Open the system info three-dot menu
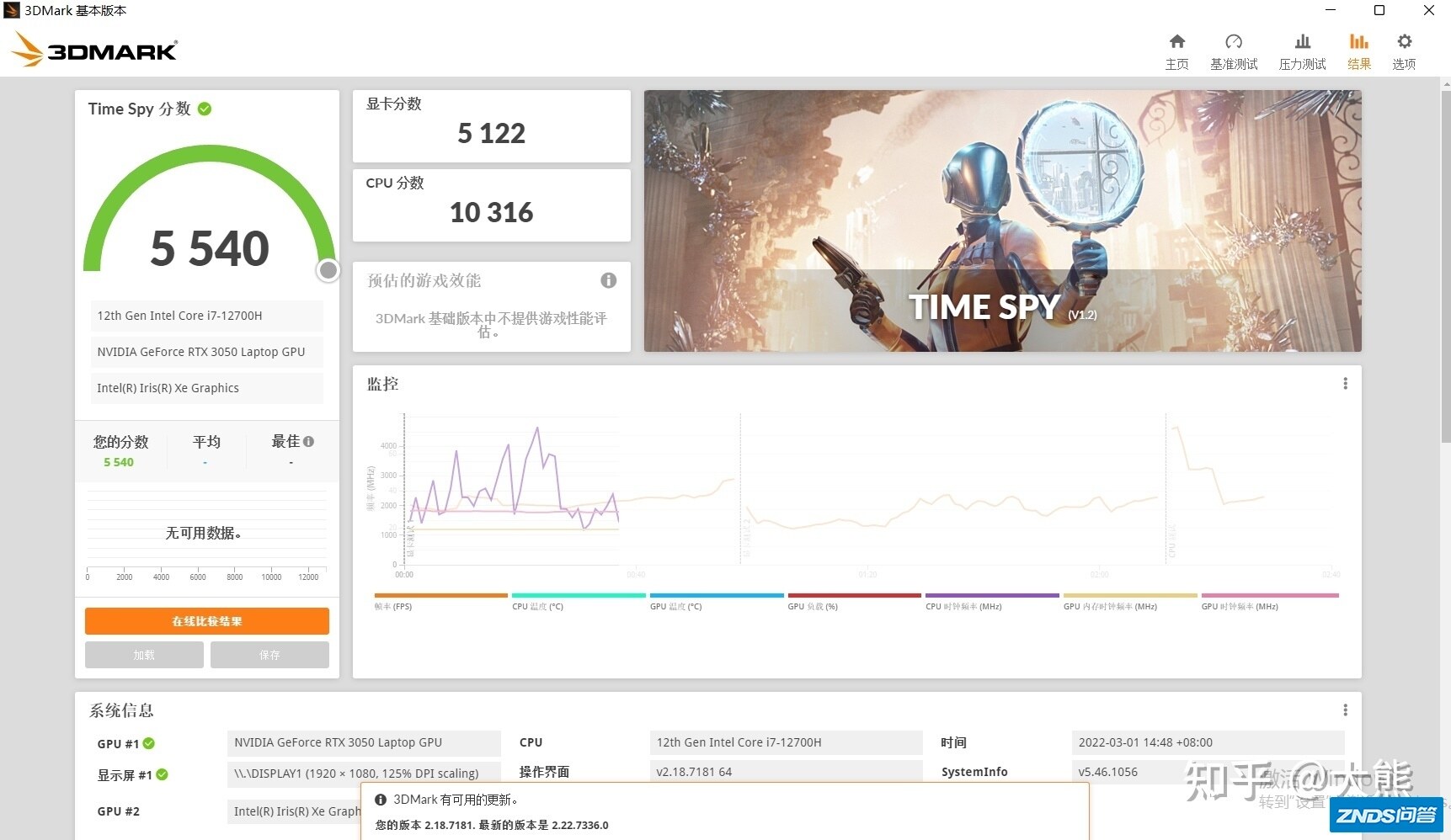This screenshot has width=1451, height=840. [1345, 710]
